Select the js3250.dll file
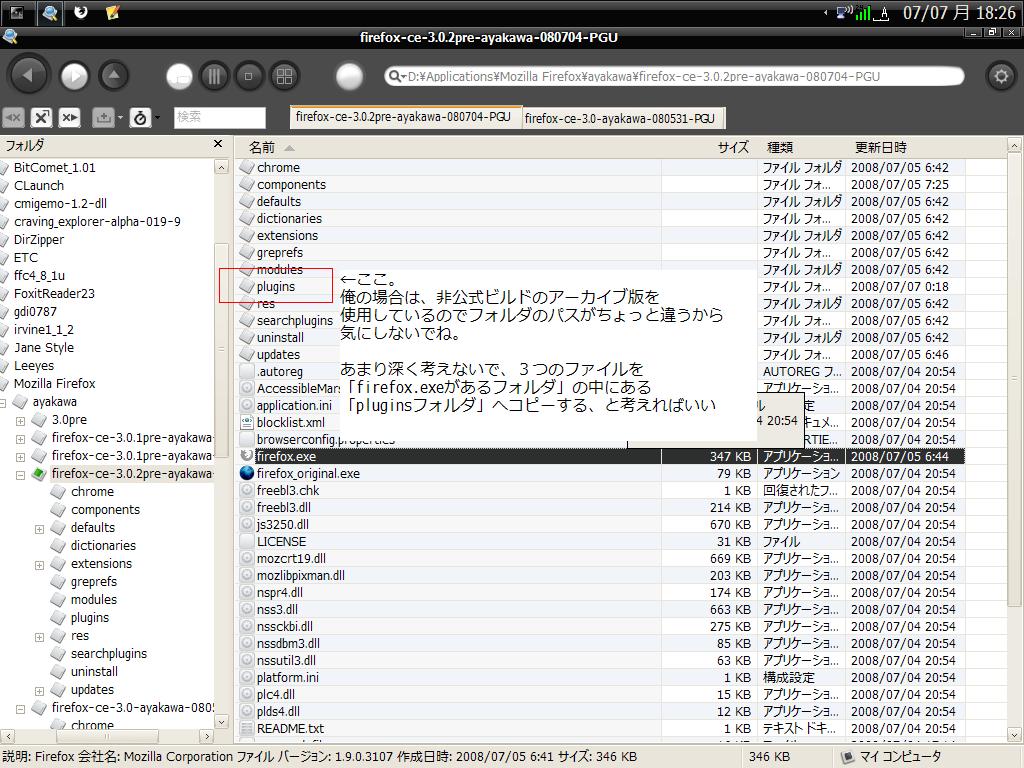The image size is (1024, 768). [x=282, y=524]
